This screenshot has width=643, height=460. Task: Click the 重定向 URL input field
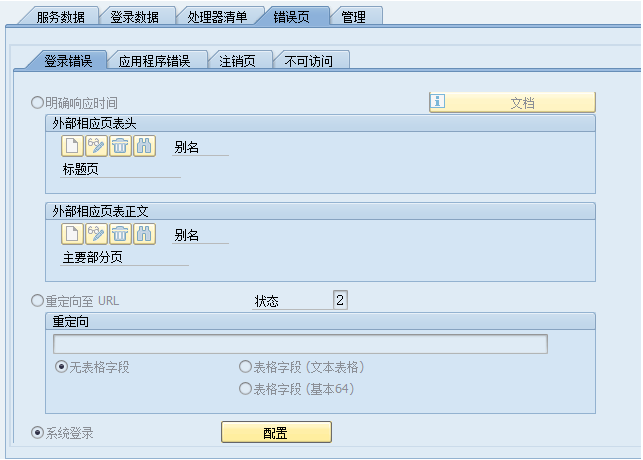point(300,344)
